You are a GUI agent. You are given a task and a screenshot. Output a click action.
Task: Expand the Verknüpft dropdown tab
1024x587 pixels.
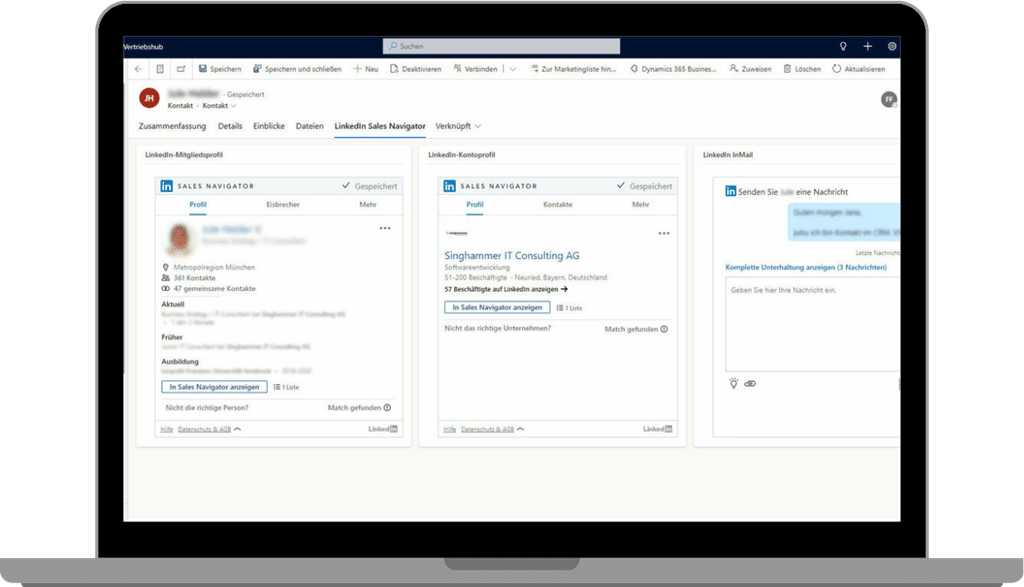tap(458, 126)
